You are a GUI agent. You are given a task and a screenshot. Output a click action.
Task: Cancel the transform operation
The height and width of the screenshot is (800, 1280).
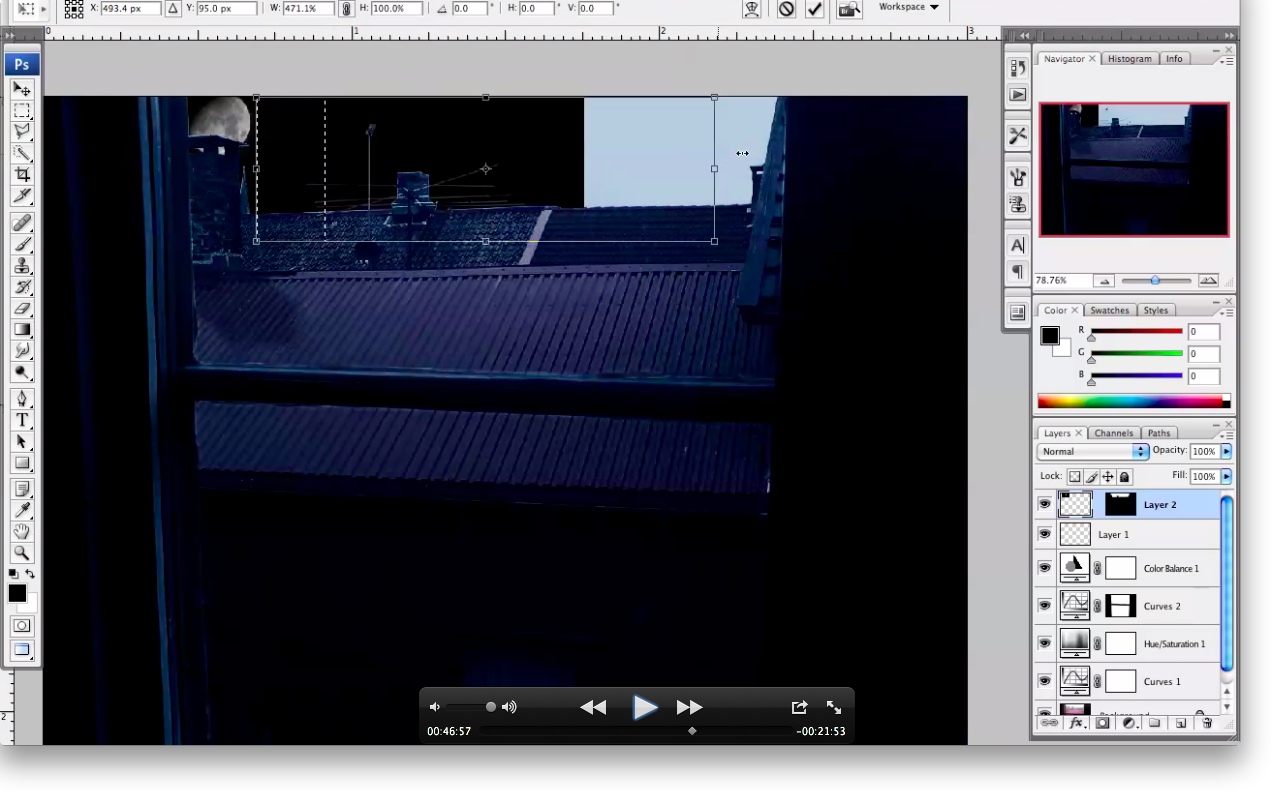coord(786,9)
